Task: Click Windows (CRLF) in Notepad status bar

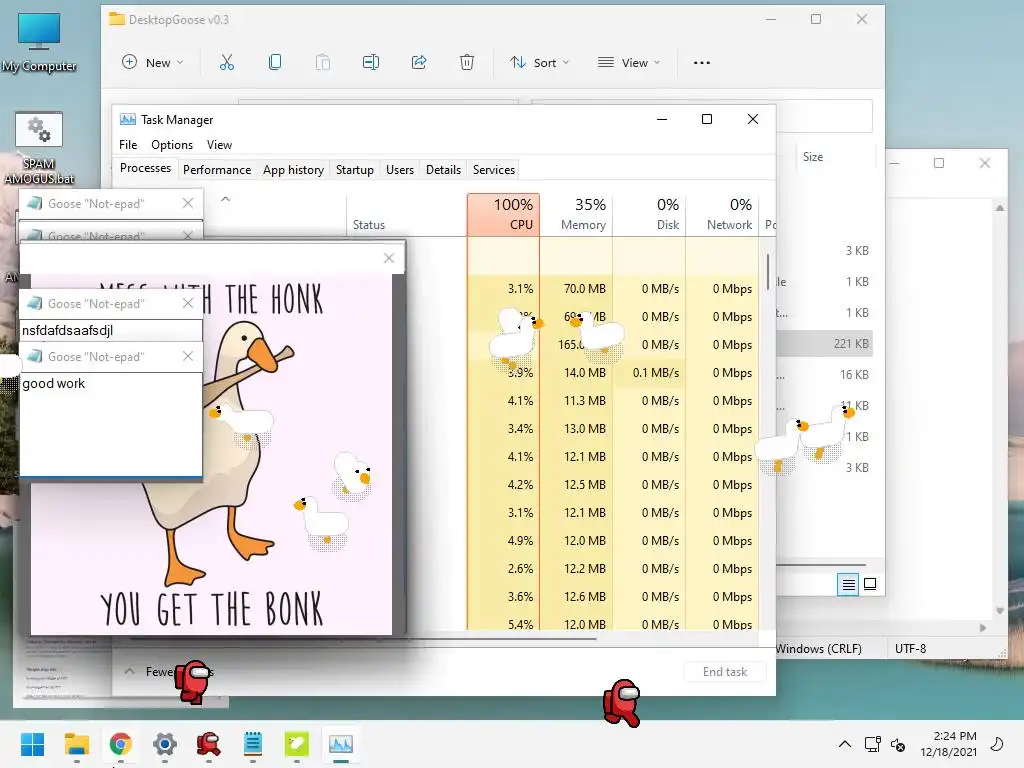Action: (819, 648)
